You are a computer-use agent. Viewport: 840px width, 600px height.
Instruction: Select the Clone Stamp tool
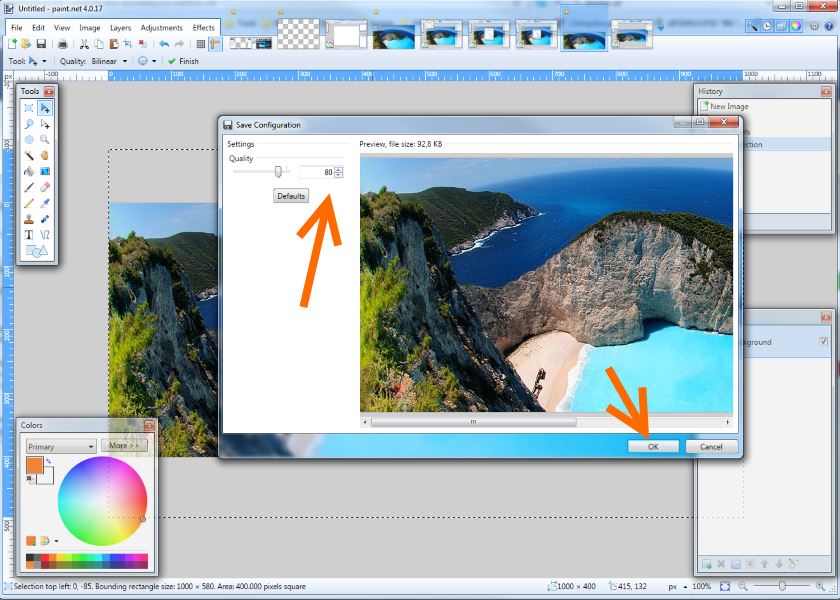pos(29,218)
